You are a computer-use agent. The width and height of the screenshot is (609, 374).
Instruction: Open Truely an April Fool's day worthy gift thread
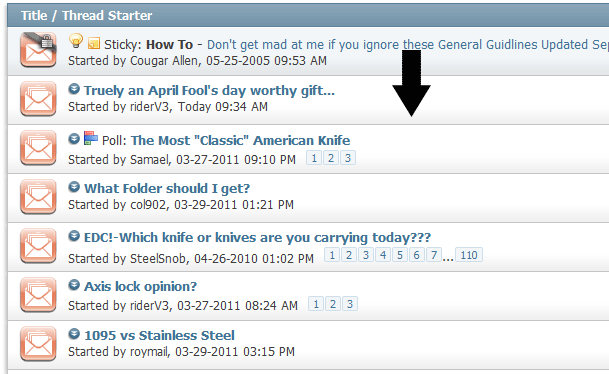point(209,90)
